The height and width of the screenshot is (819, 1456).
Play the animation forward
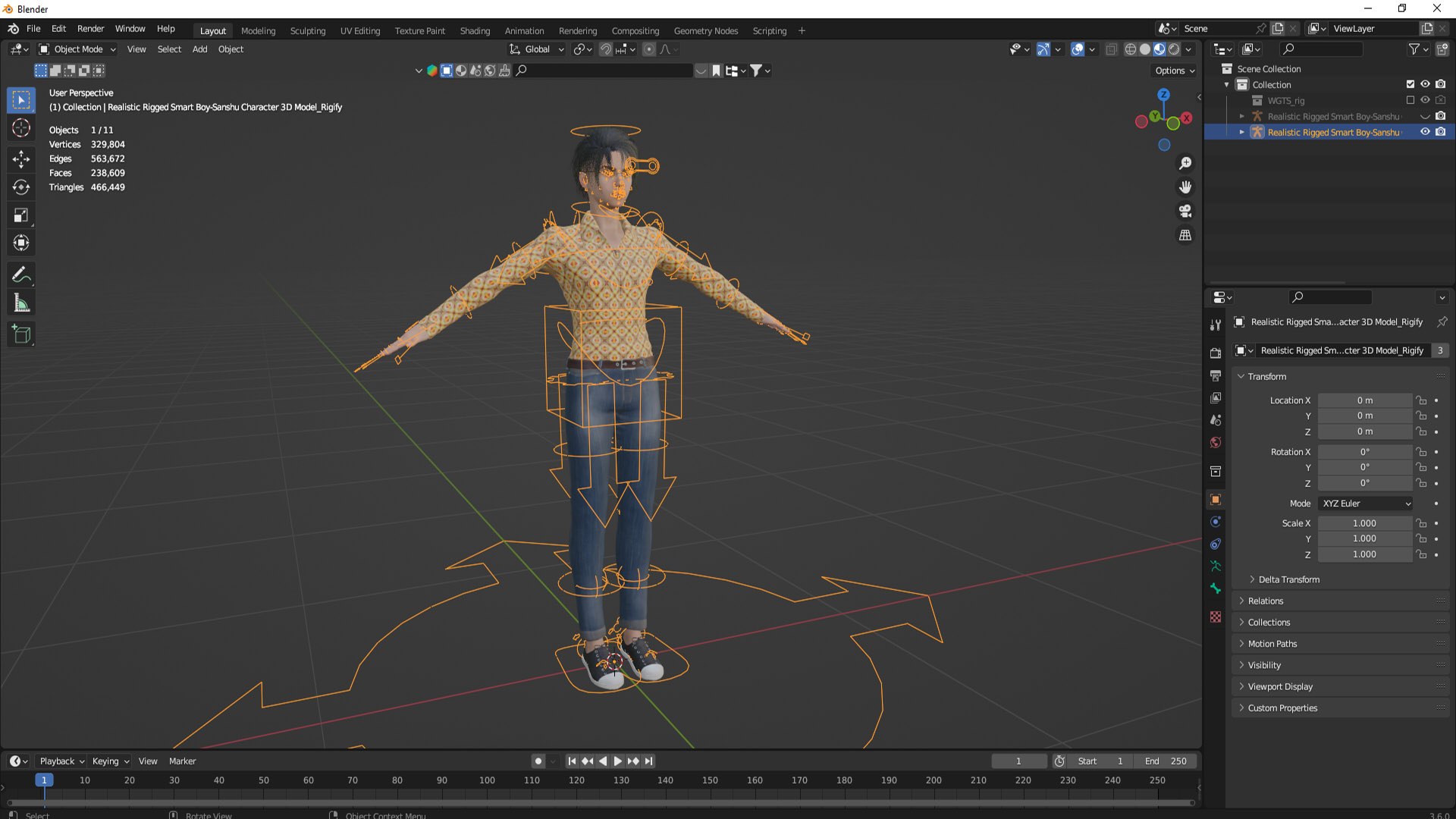[x=618, y=761]
